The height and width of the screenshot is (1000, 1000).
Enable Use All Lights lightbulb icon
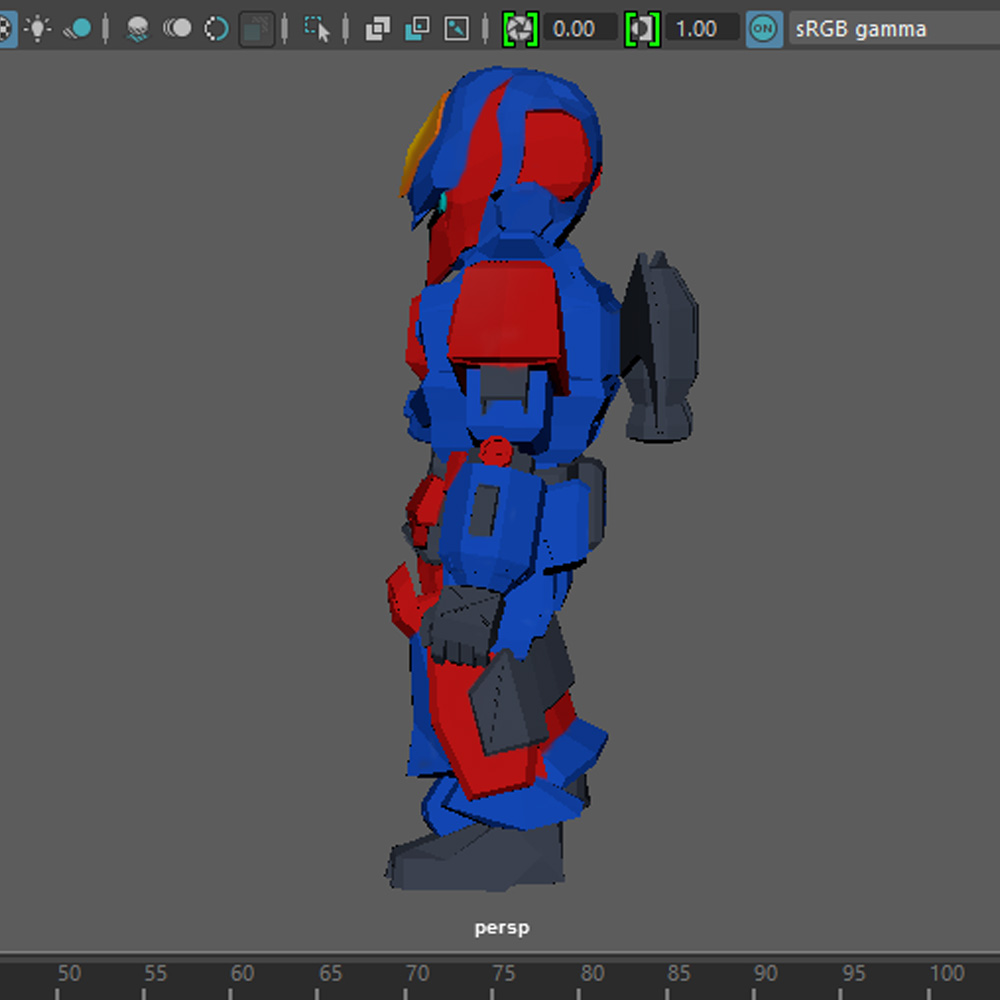[x=39, y=28]
